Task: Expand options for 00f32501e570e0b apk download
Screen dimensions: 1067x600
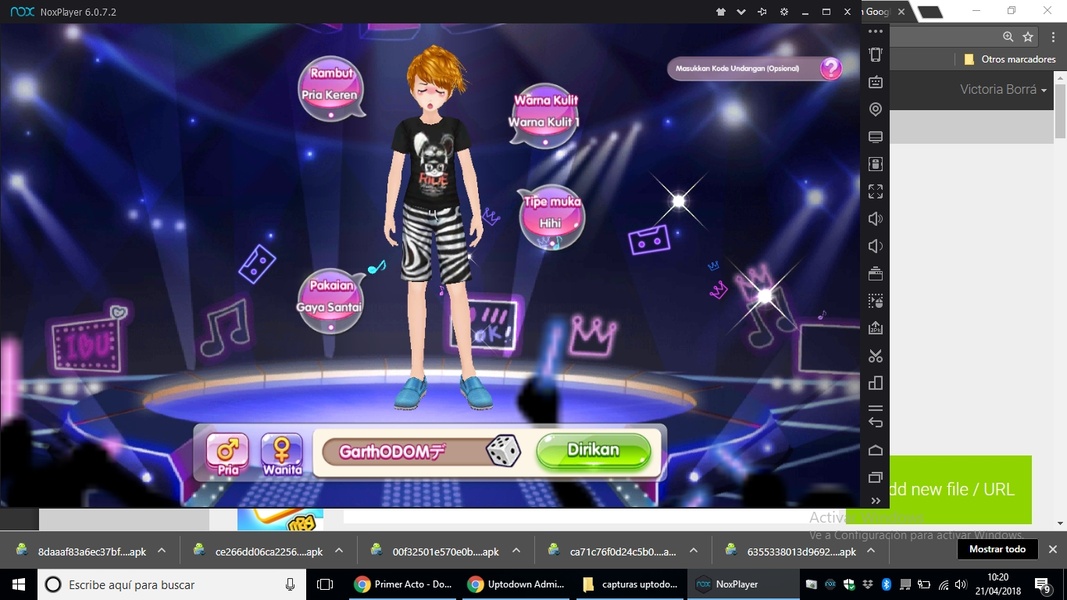Action: pyautogui.click(x=516, y=551)
